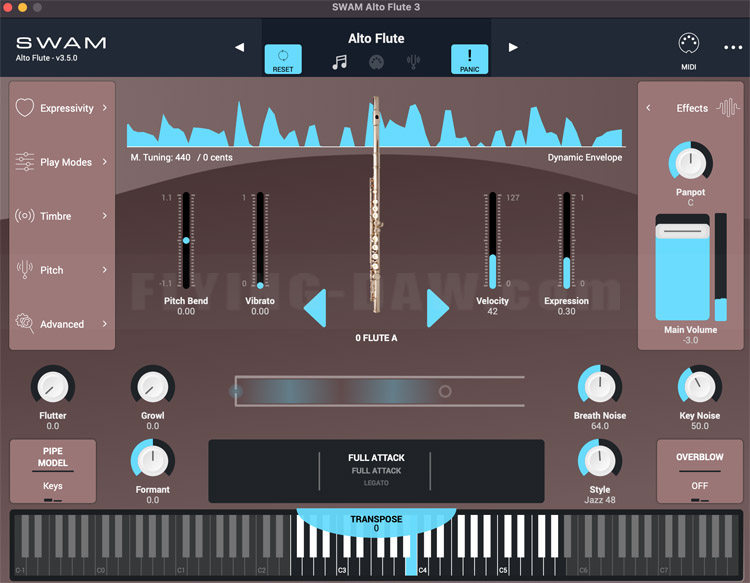Click the TRANSPOSE control above keyboard

[x=376, y=523]
